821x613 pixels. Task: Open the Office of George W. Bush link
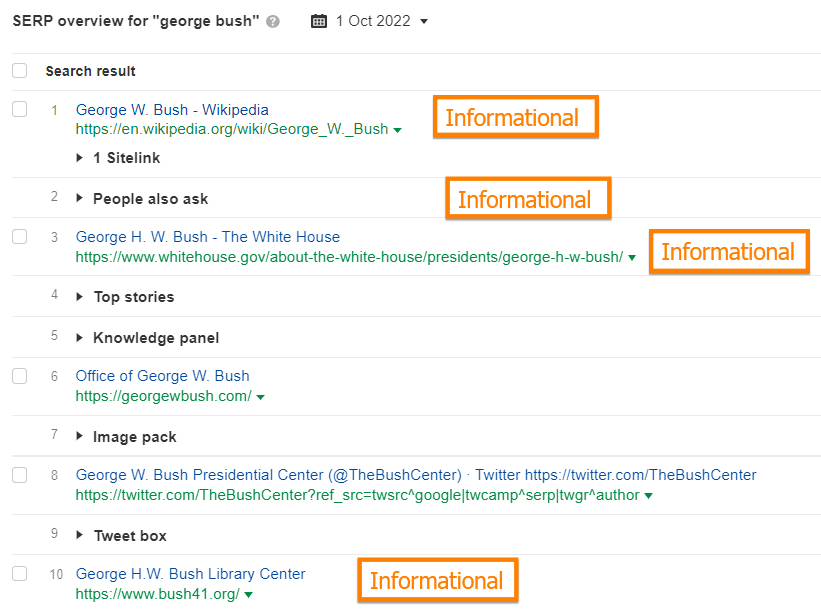[162, 376]
